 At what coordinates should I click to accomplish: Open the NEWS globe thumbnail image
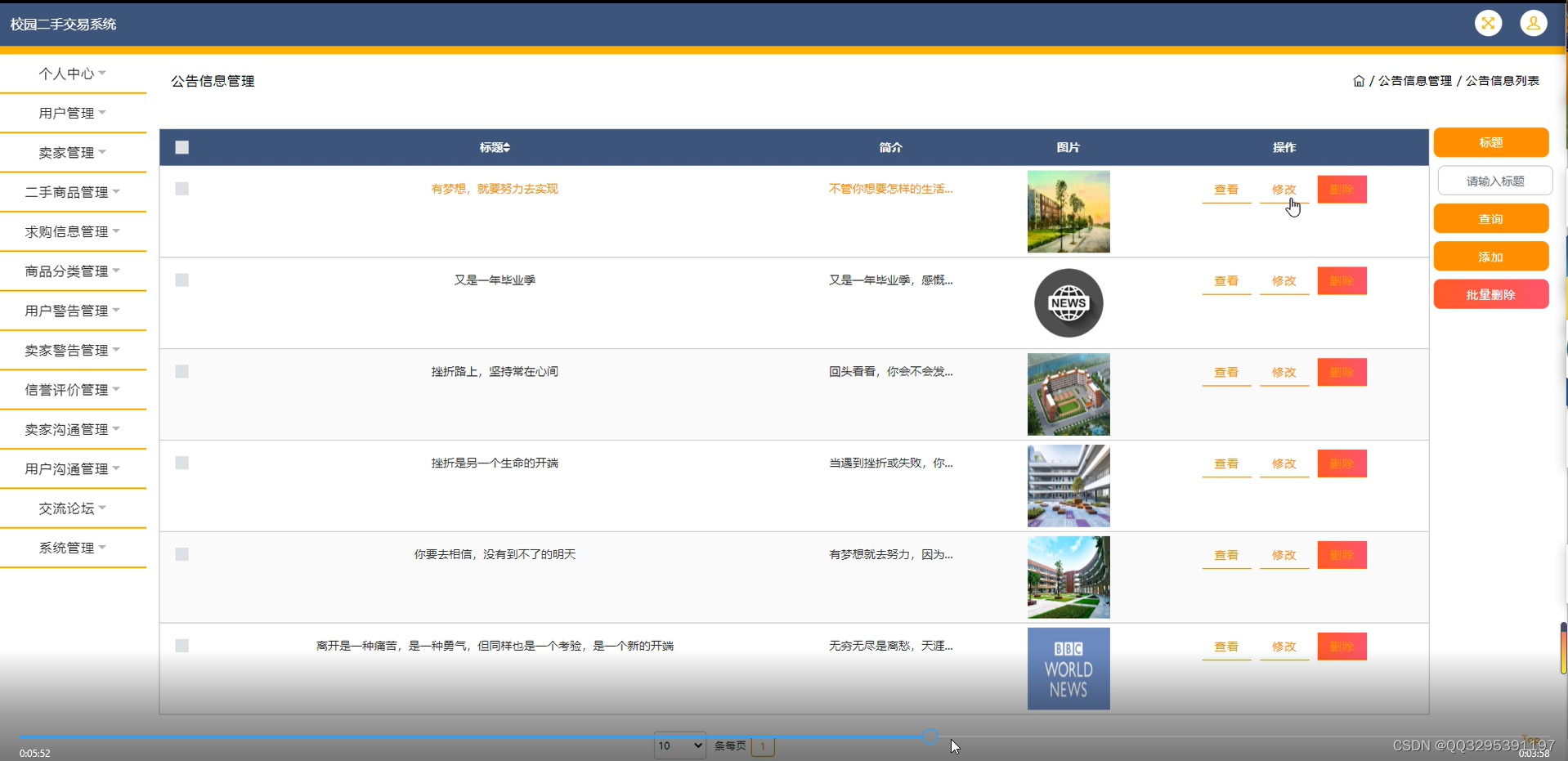tap(1068, 303)
